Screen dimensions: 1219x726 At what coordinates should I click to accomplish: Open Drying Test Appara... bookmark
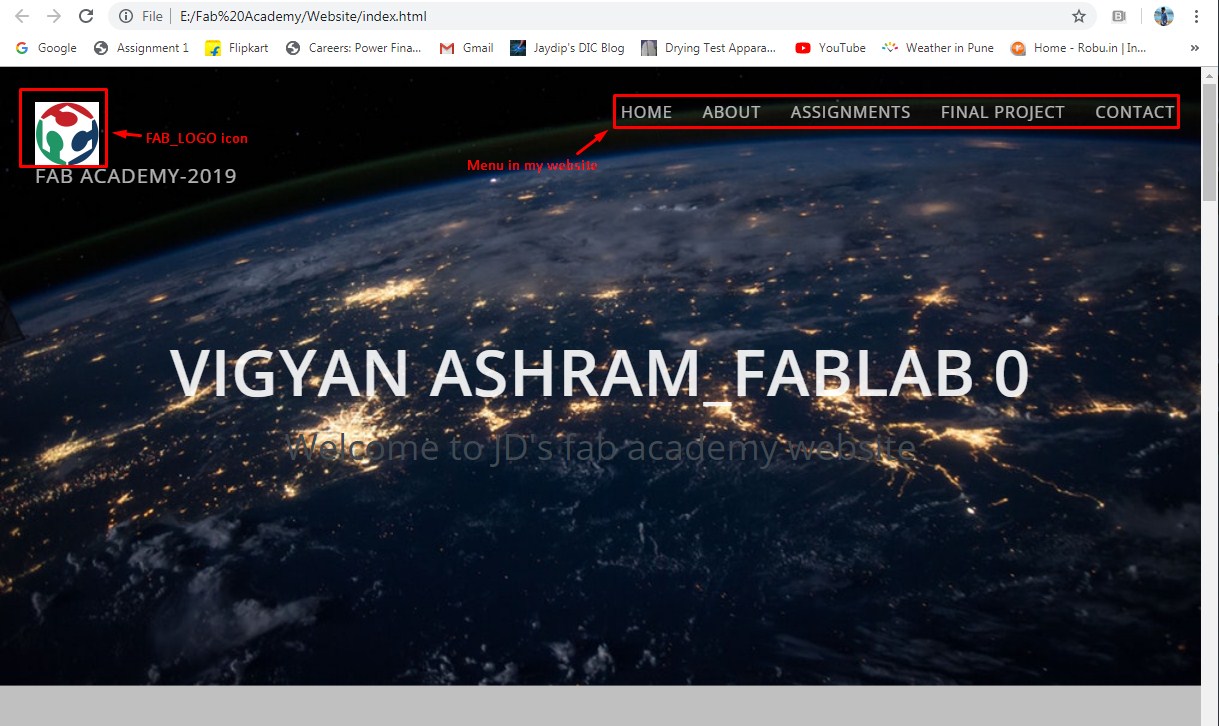point(709,47)
